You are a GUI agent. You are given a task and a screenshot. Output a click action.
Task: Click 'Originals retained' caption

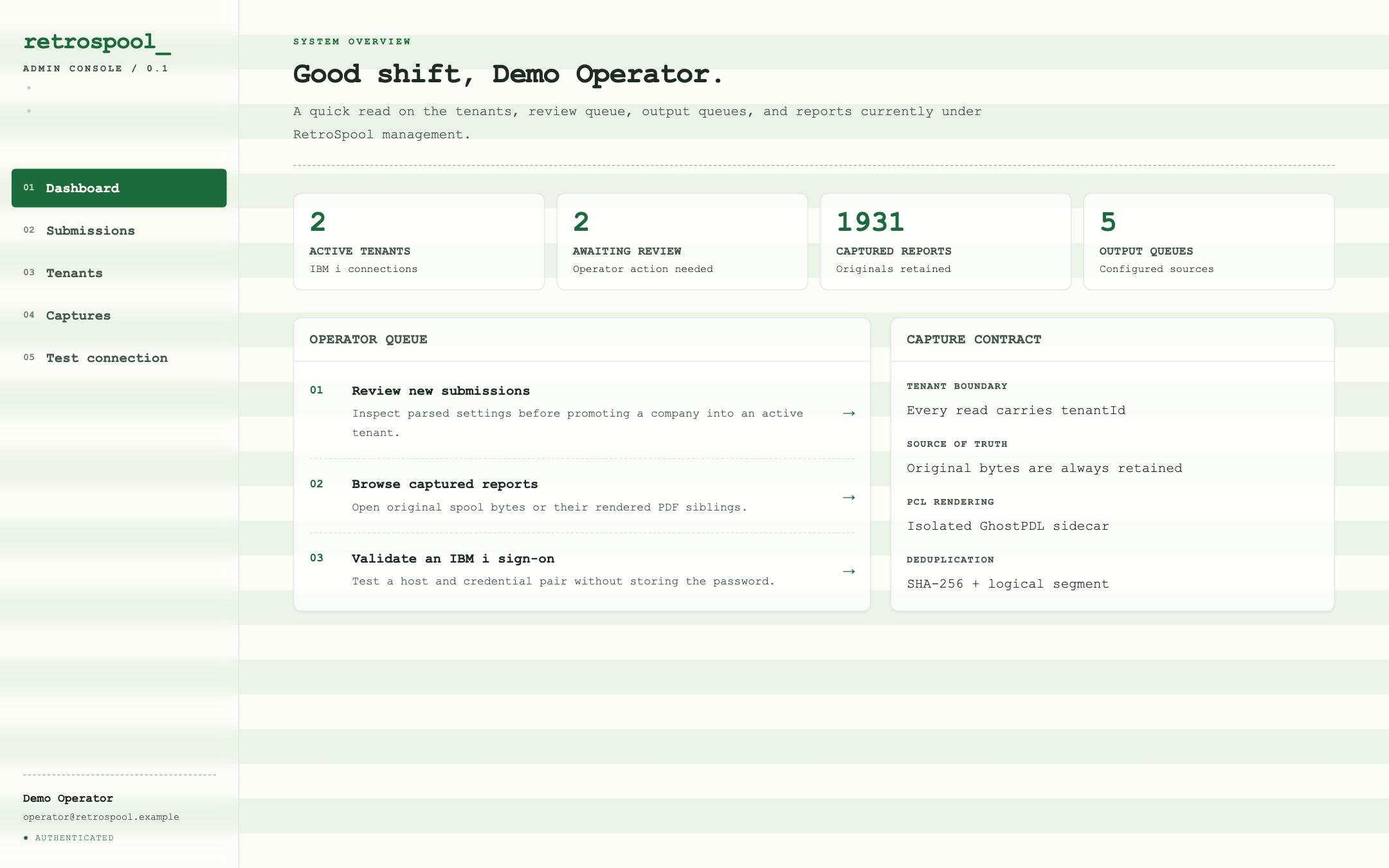(893, 269)
